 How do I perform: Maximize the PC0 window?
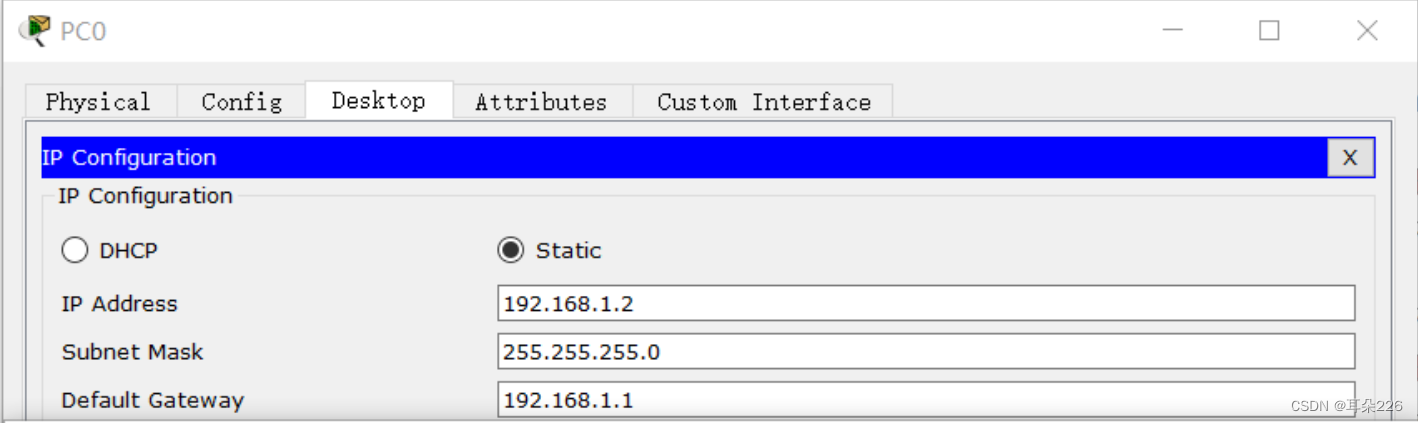1269,31
